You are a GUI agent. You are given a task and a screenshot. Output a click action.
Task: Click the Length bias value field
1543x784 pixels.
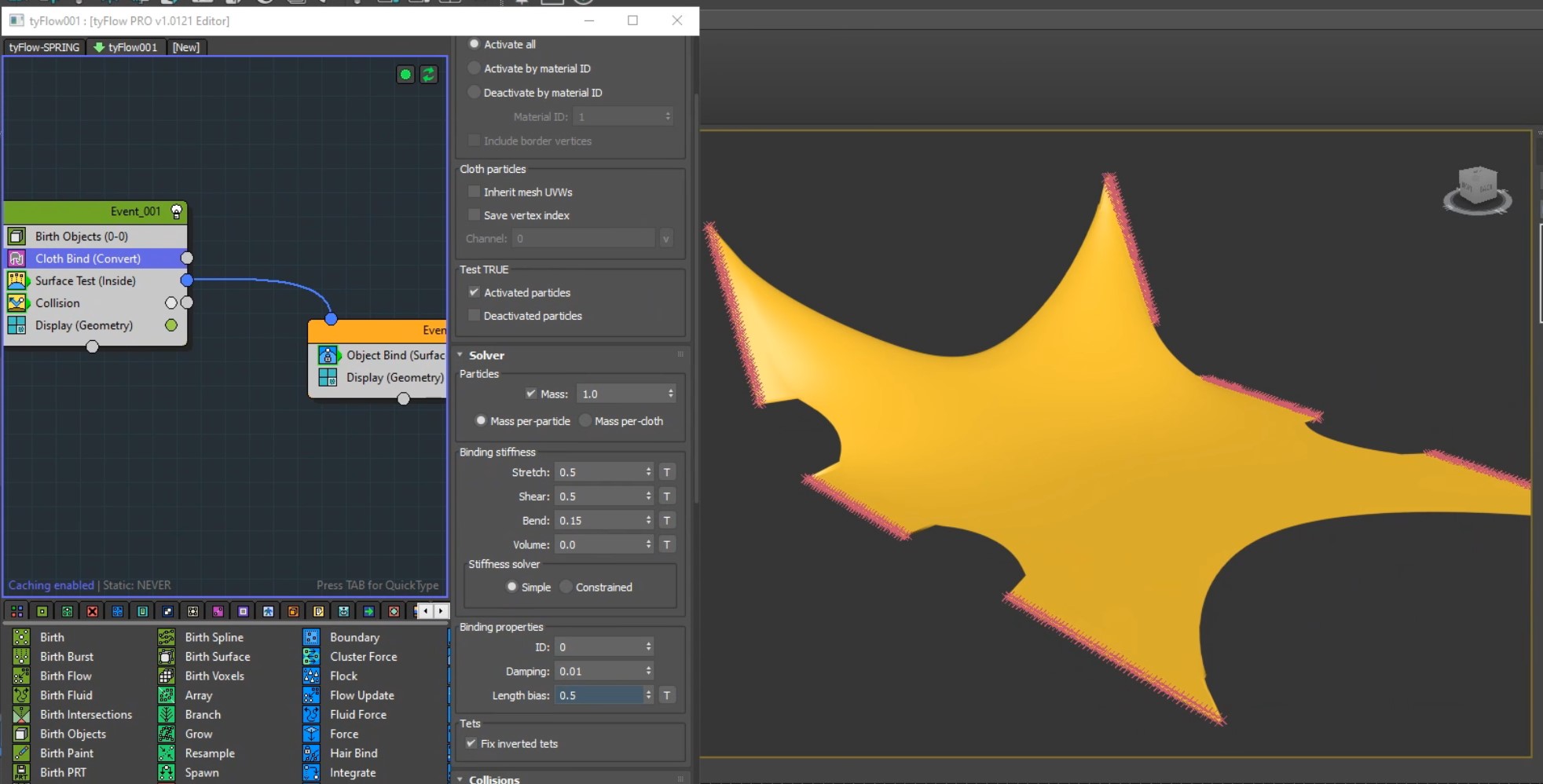pyautogui.click(x=599, y=695)
